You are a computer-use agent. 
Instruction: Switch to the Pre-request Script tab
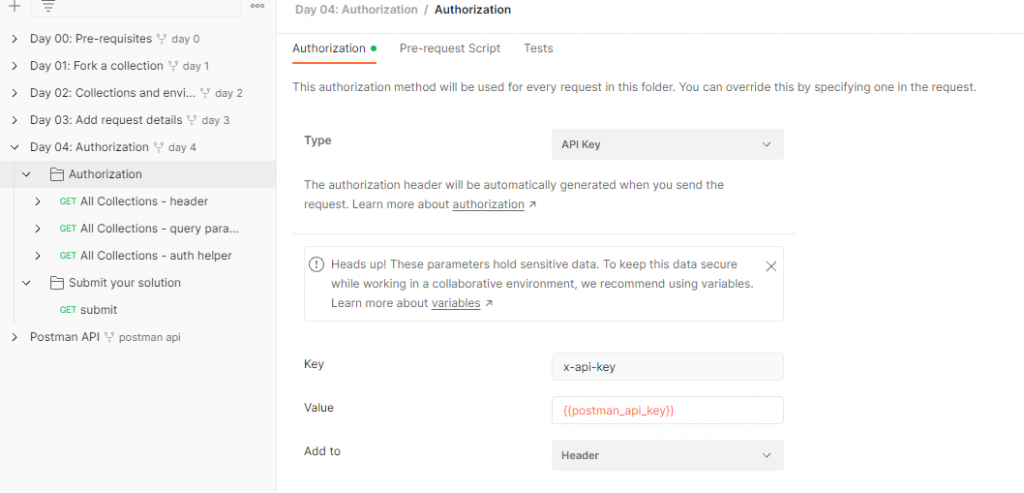(x=449, y=48)
